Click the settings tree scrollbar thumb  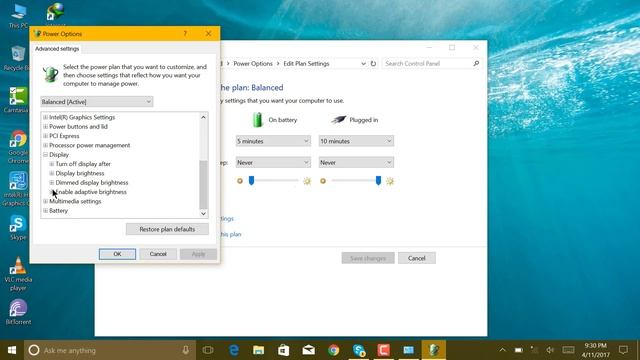click(x=203, y=184)
